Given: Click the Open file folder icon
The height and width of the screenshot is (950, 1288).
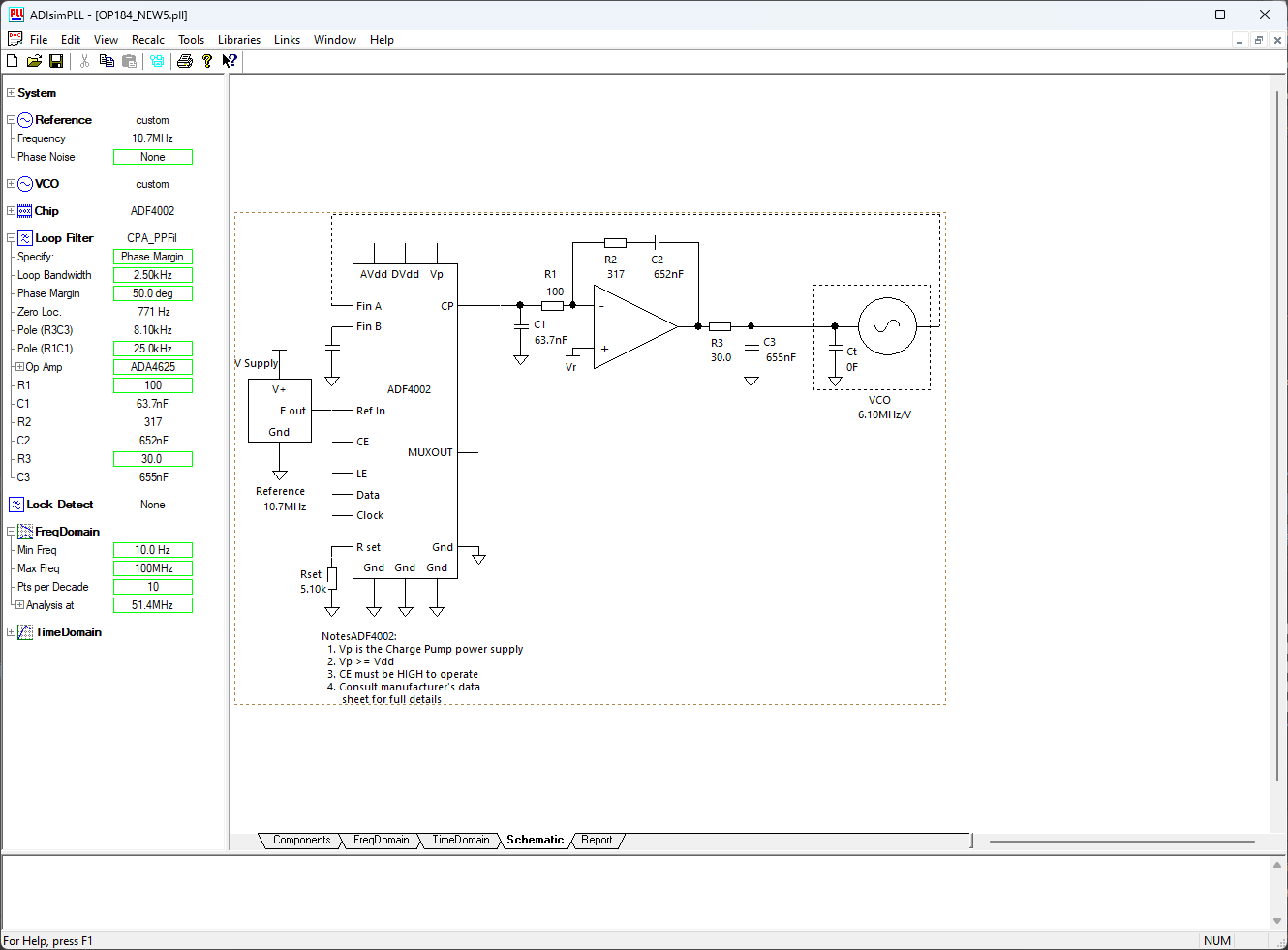Looking at the screenshot, I should tap(34, 61).
